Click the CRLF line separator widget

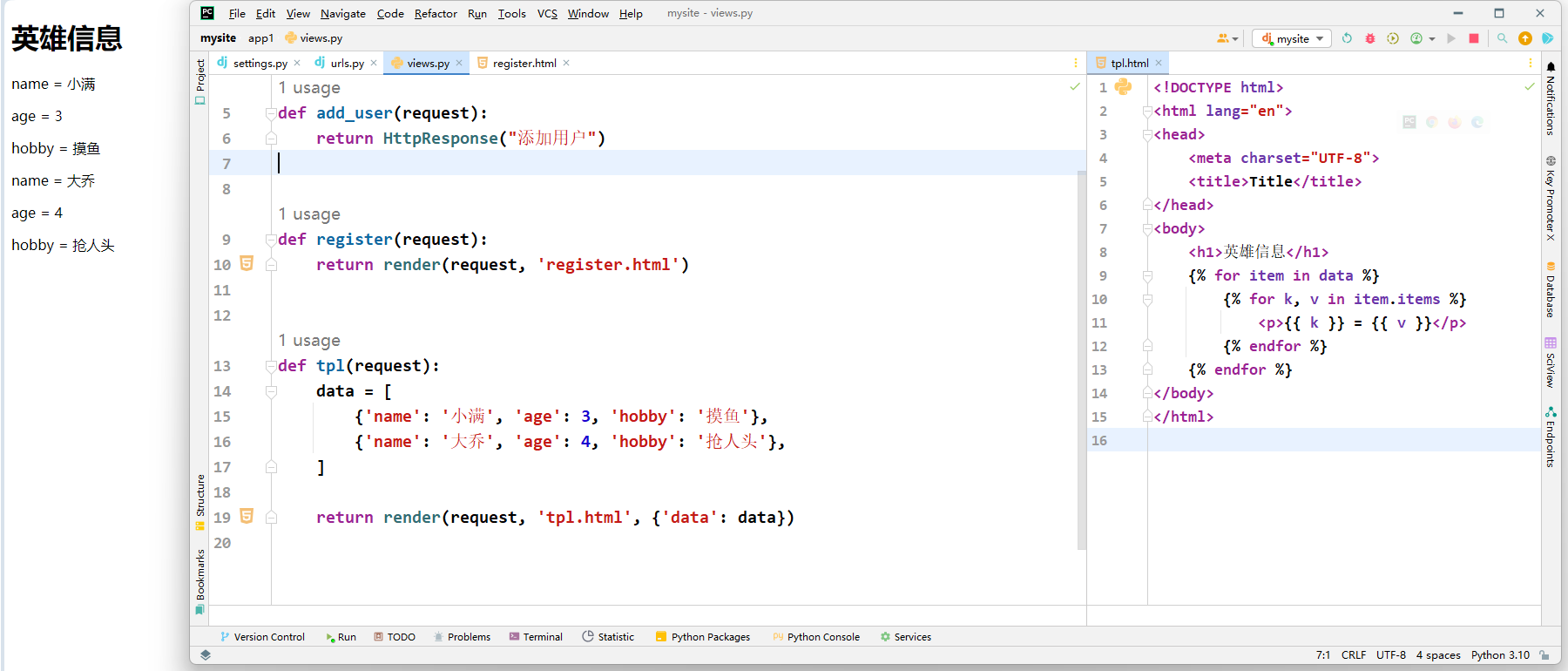1354,655
